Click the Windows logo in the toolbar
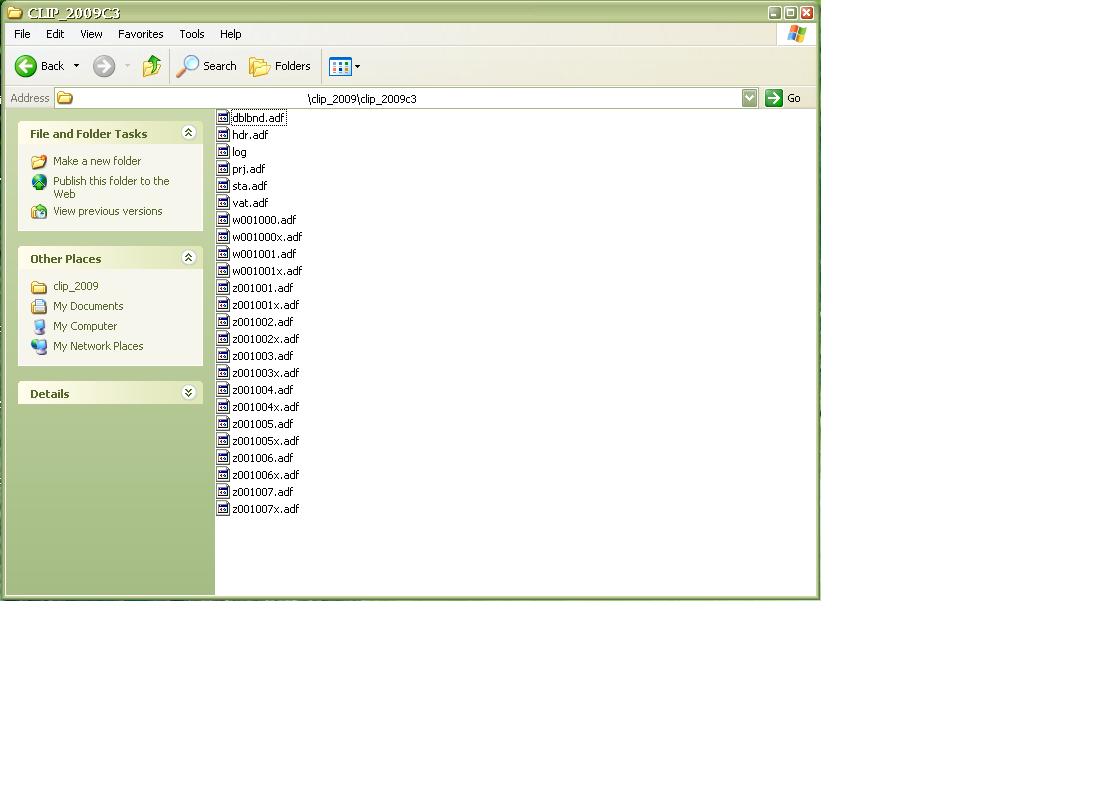Screen dimensions: 1116x811 point(797,33)
